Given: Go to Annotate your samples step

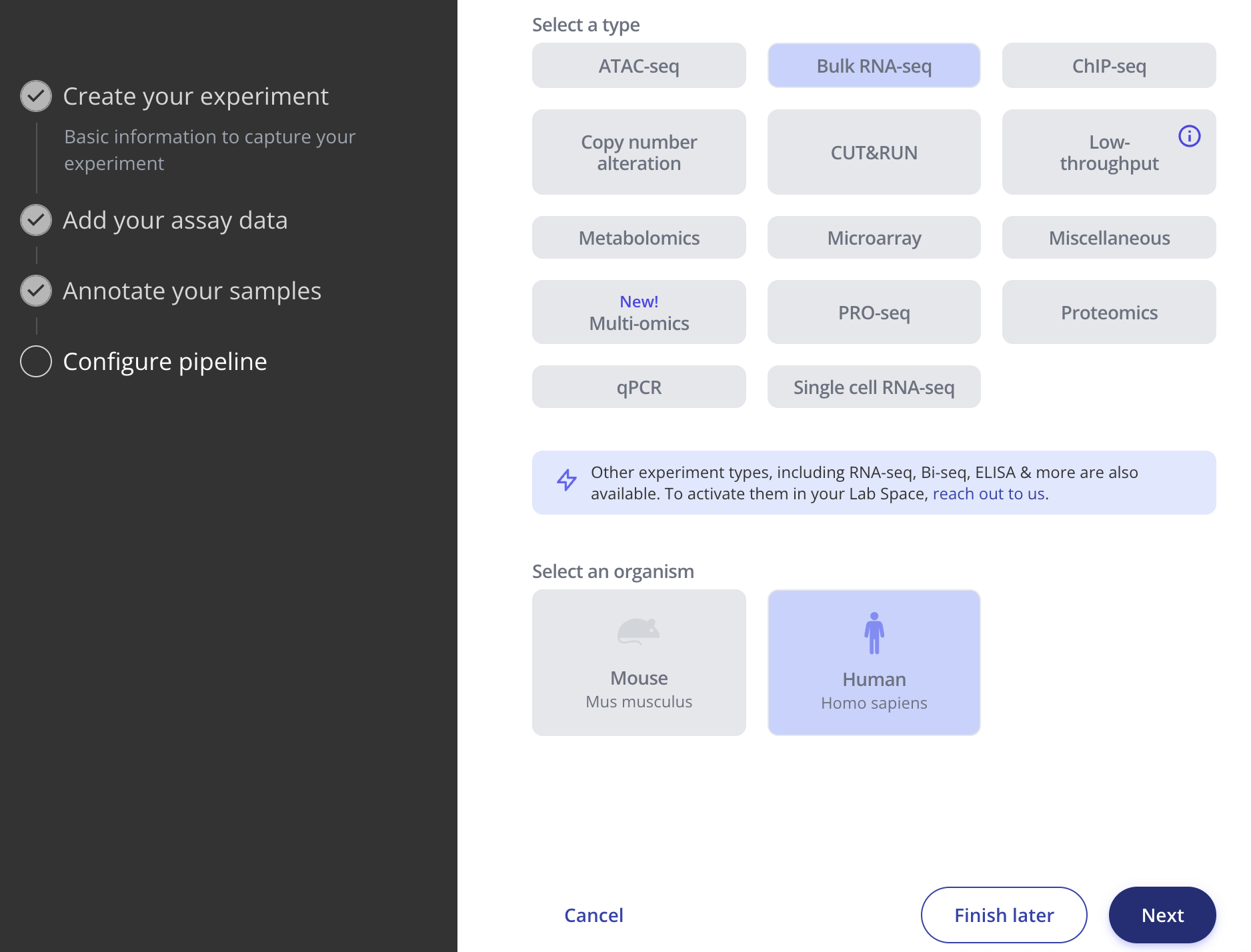Looking at the screenshot, I should pyautogui.click(x=192, y=291).
